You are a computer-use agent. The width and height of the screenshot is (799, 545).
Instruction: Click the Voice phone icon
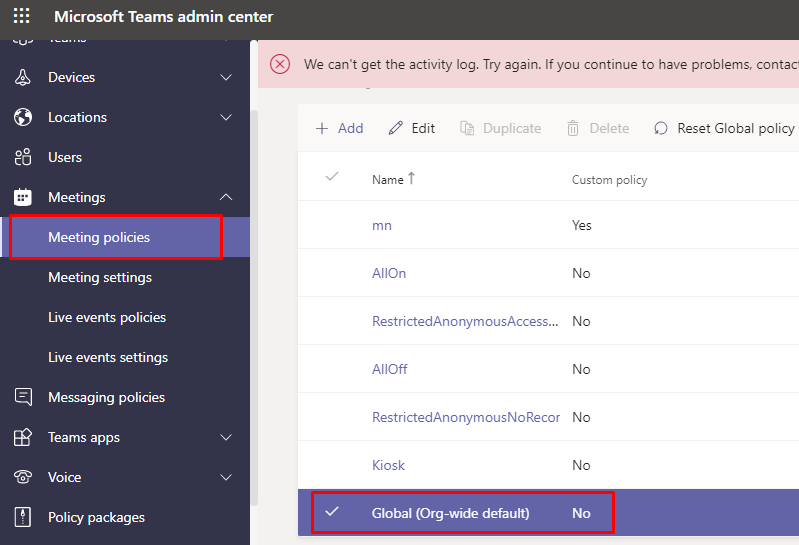click(x=23, y=477)
